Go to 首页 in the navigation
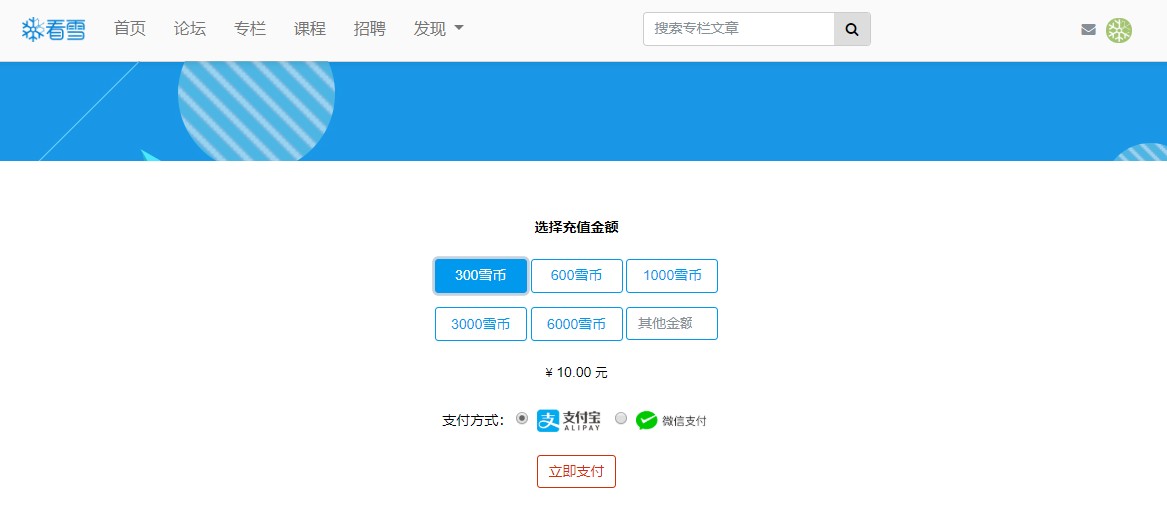This screenshot has height=515, width=1167. [x=130, y=29]
